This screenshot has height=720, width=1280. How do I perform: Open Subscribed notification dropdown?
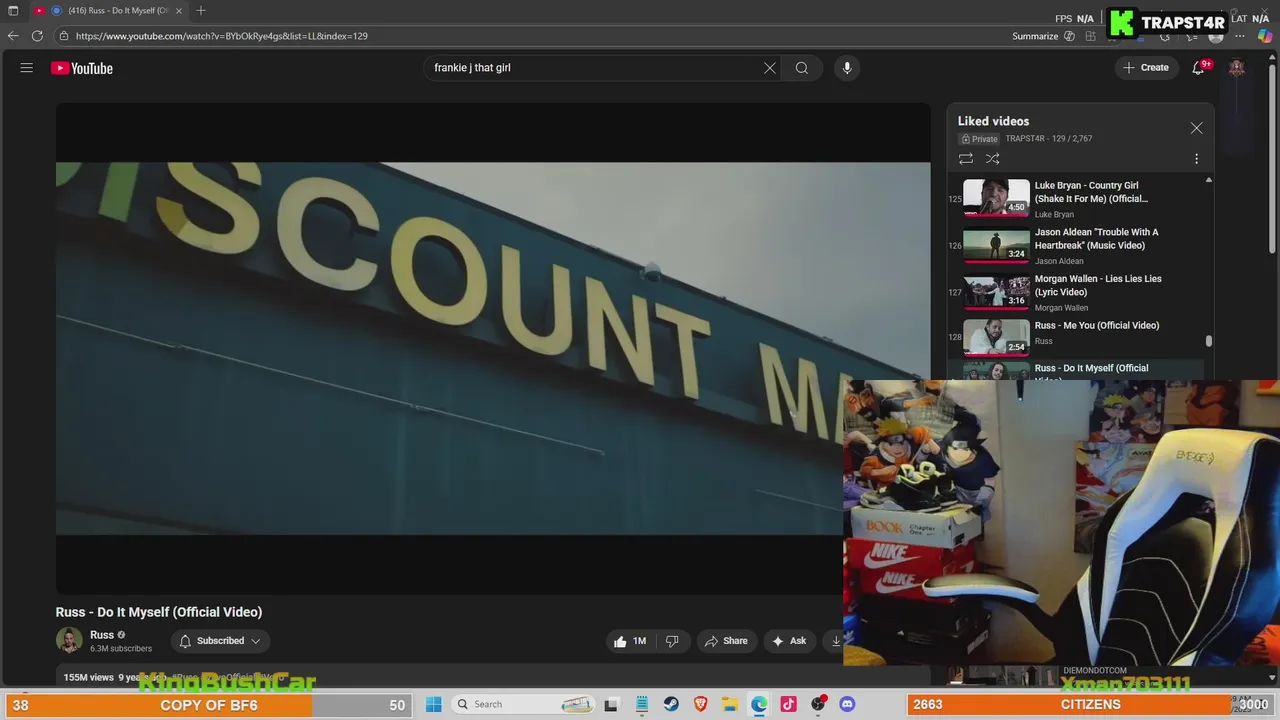220,641
